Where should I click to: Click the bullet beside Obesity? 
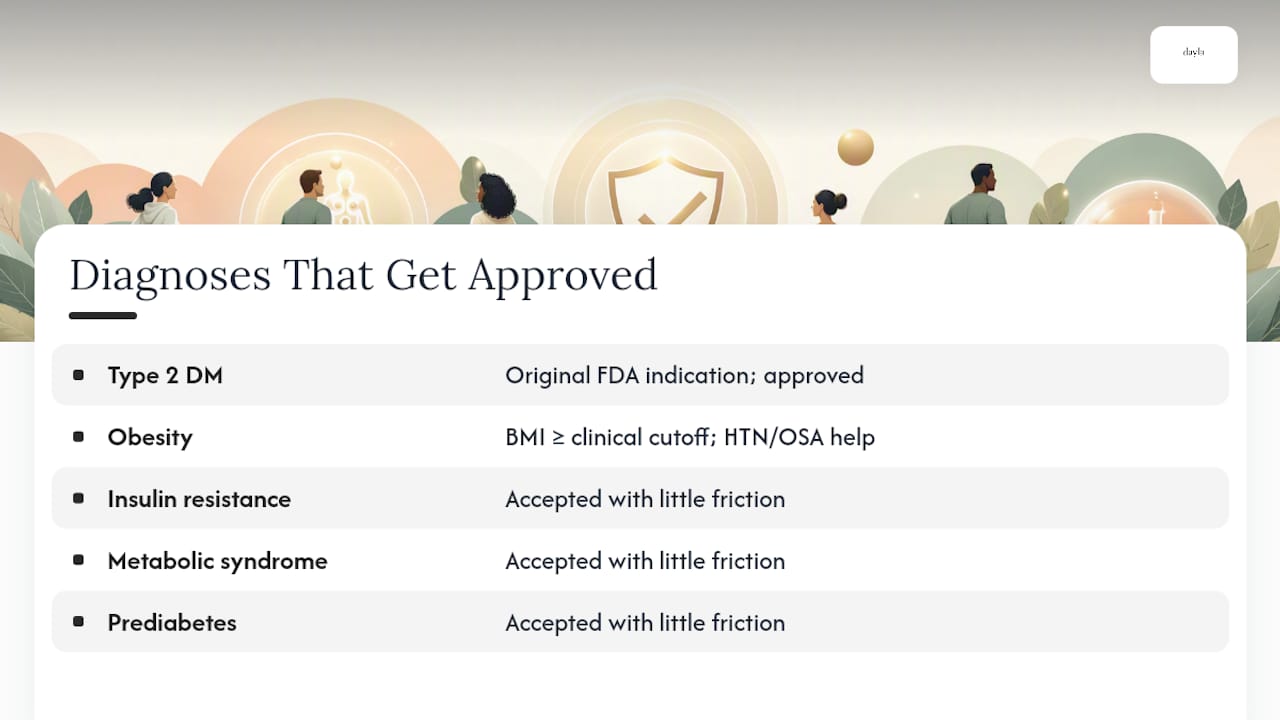tap(79, 437)
